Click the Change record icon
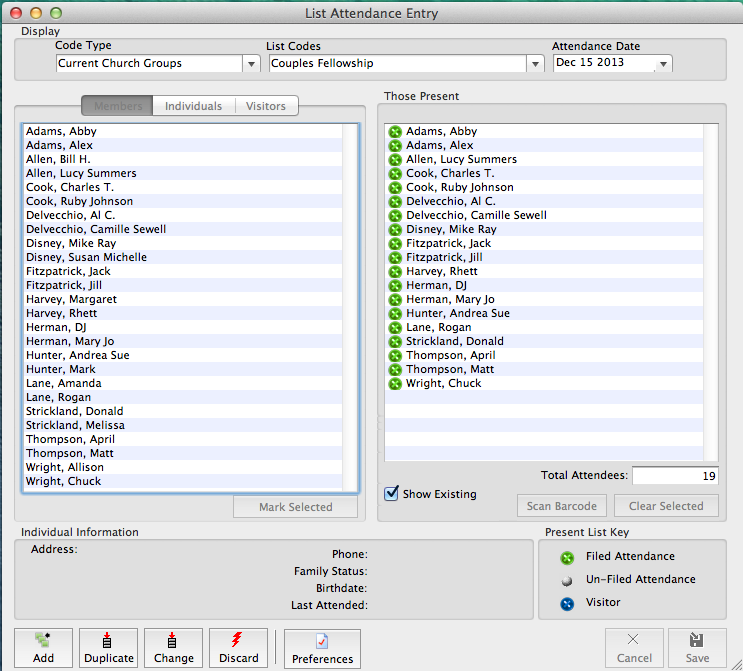This screenshot has width=743, height=671. tap(173, 641)
